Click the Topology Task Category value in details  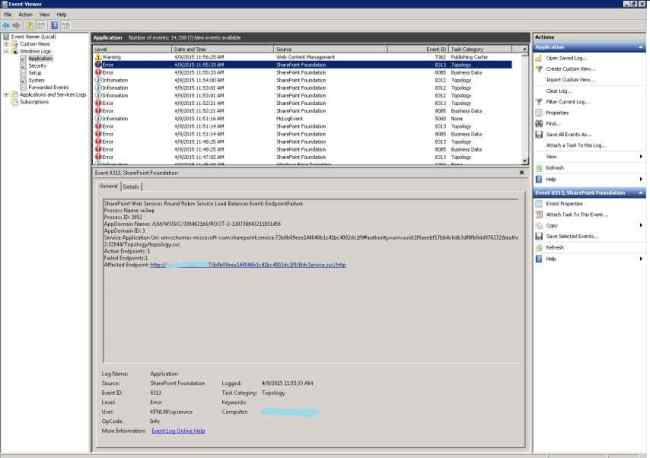coord(274,393)
